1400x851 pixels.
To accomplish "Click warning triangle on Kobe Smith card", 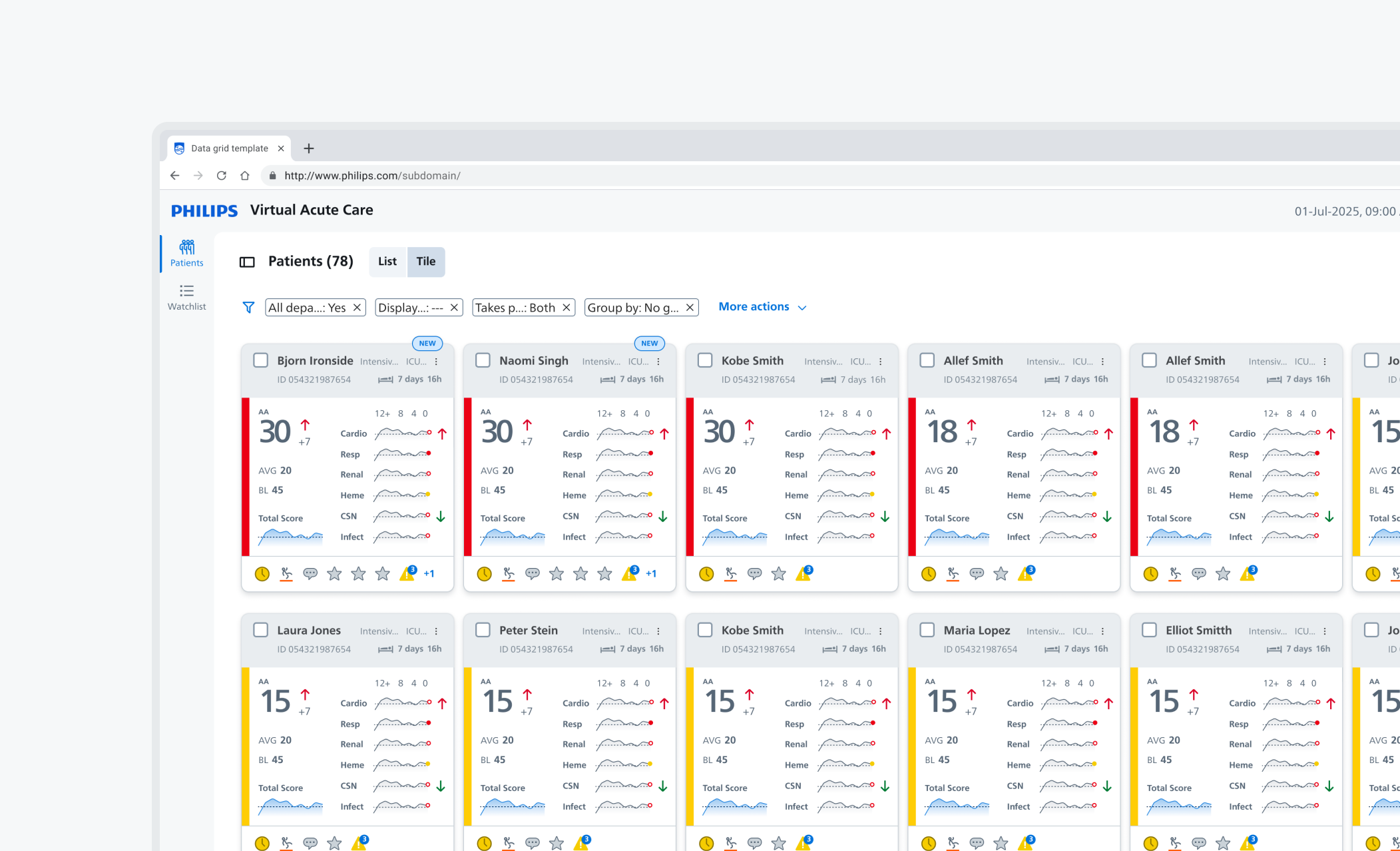I will tap(803, 573).
